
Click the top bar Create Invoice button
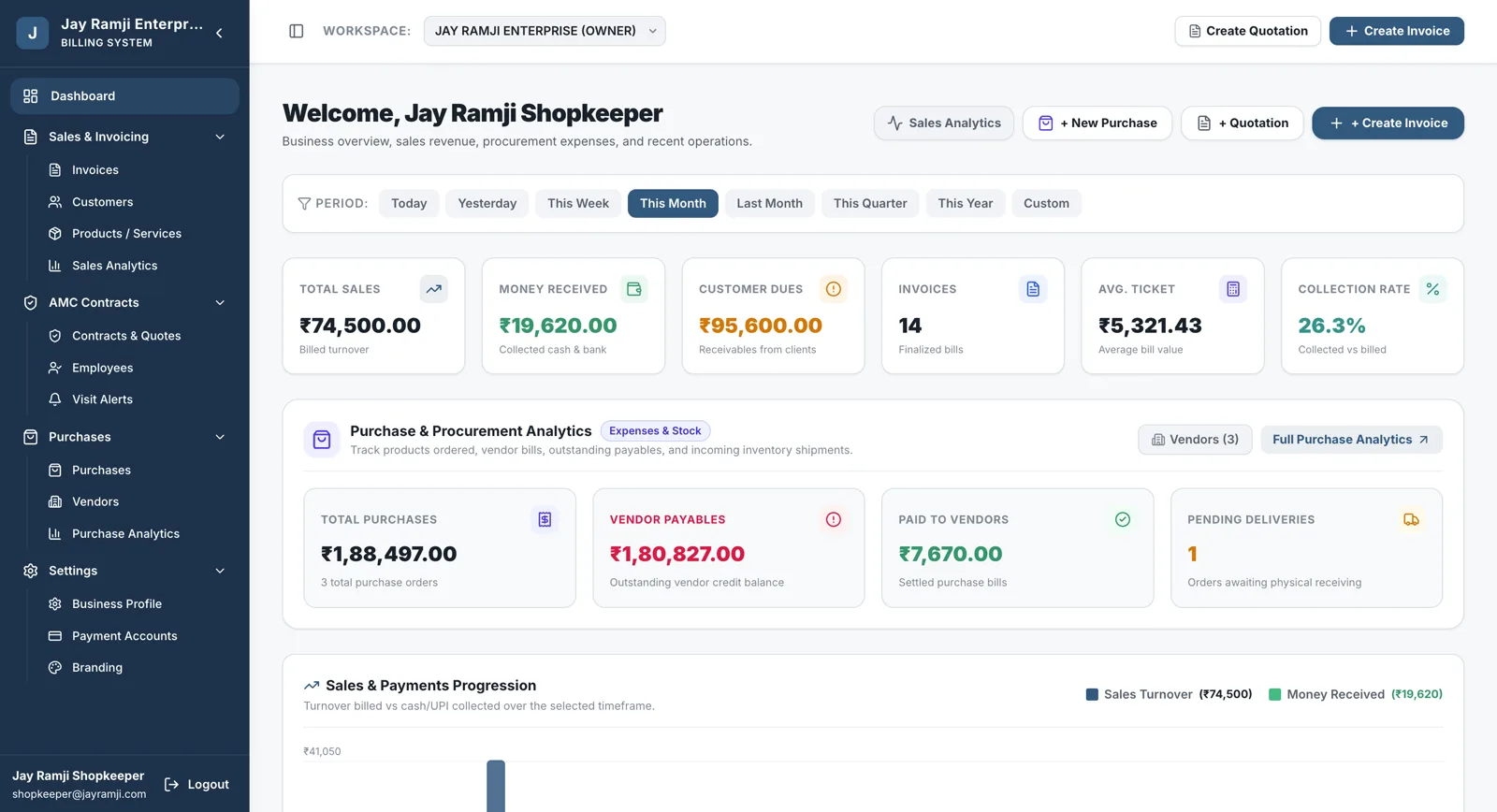pyautogui.click(x=1397, y=31)
